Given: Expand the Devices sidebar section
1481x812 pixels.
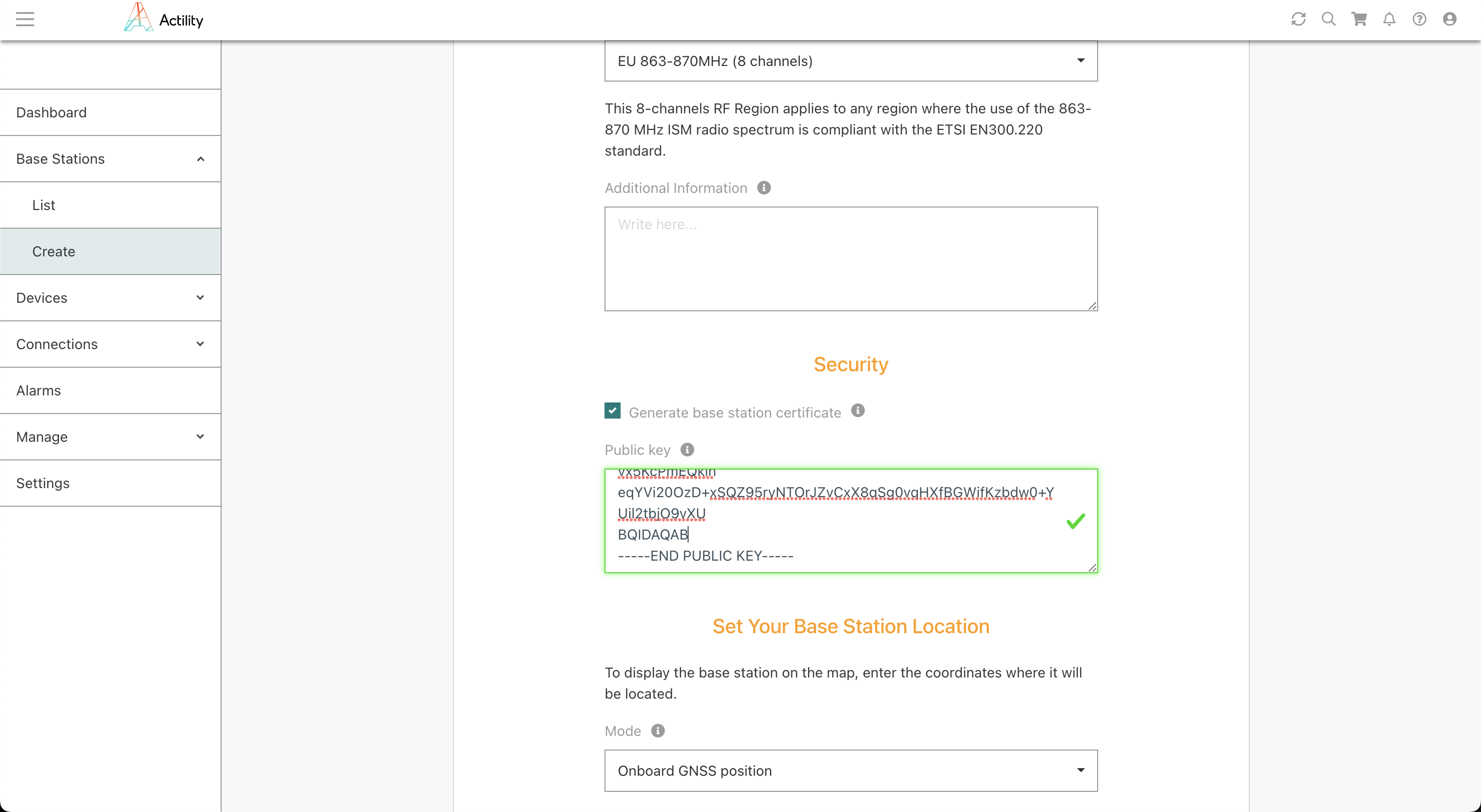Looking at the screenshot, I should pos(110,298).
